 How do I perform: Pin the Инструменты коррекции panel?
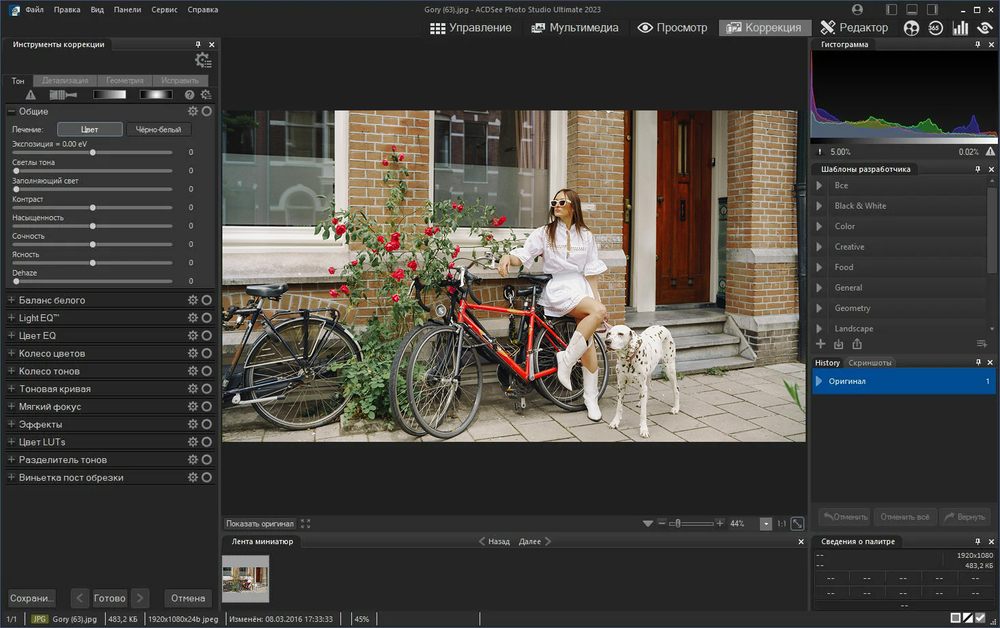(x=197, y=44)
